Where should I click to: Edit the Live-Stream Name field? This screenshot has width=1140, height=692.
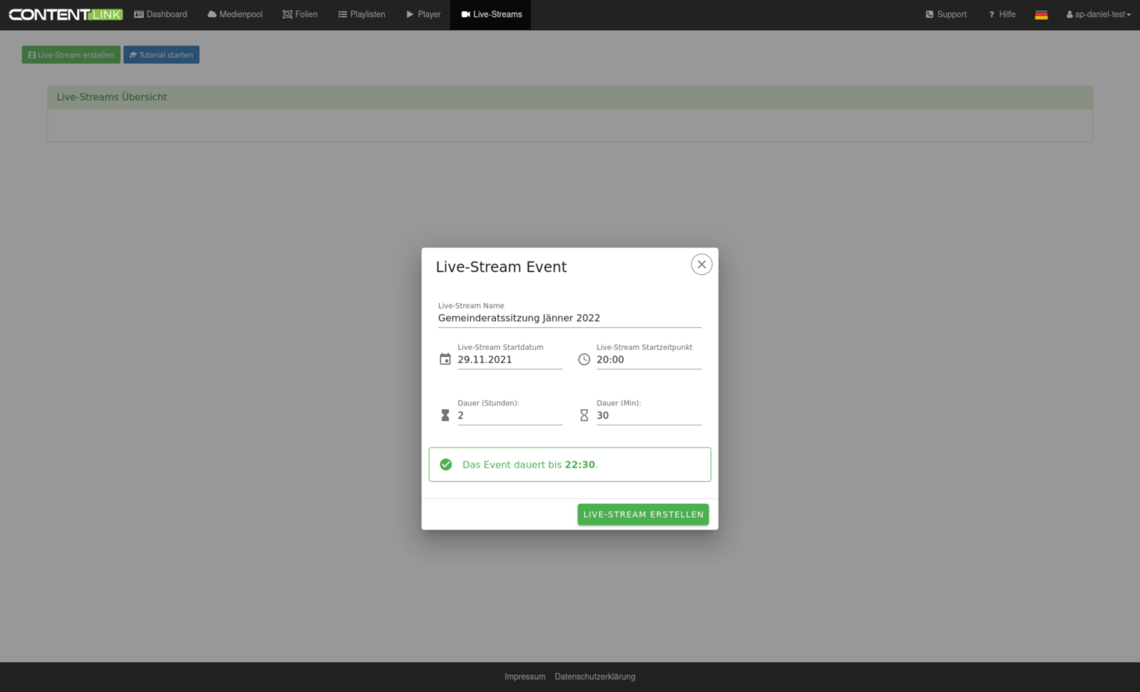coord(569,318)
